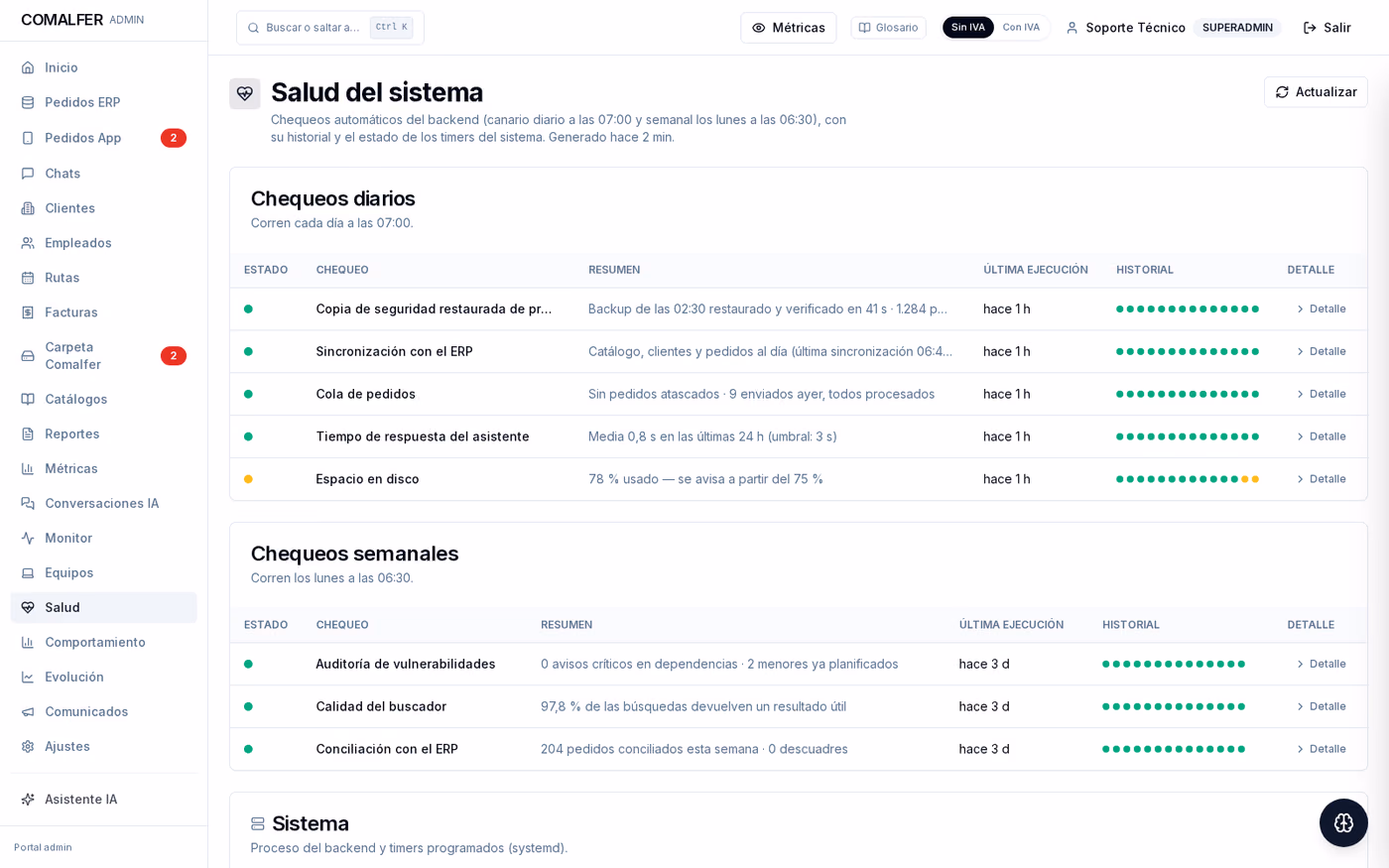Open Chats via its speech bubble icon

click(x=28, y=174)
